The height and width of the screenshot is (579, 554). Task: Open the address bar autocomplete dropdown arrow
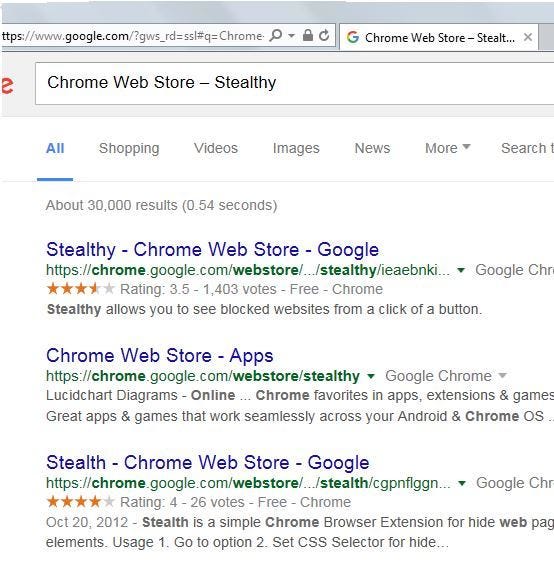click(x=291, y=36)
